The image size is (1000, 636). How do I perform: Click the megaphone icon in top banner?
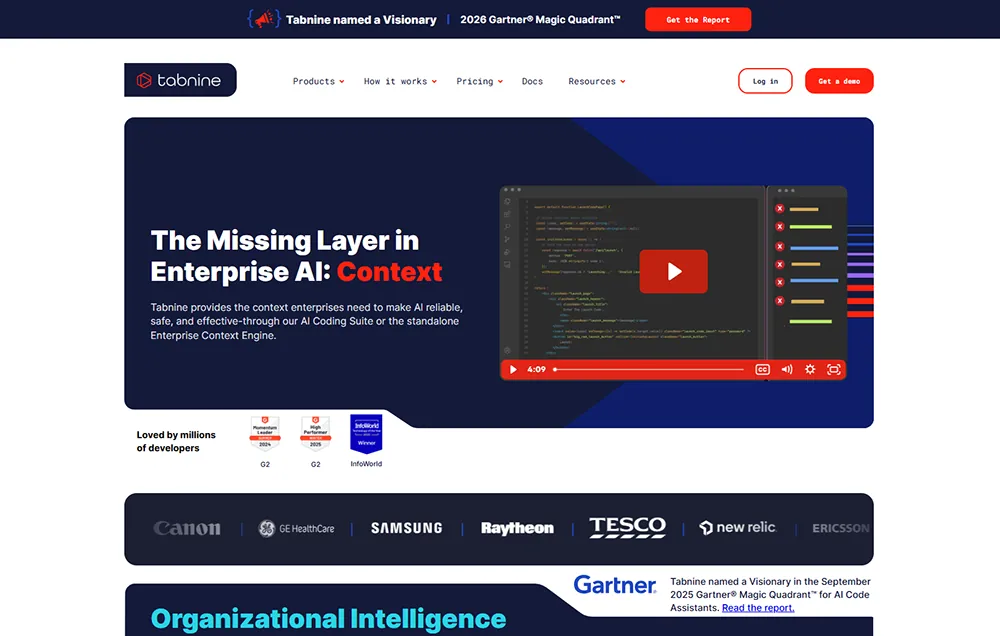click(264, 19)
